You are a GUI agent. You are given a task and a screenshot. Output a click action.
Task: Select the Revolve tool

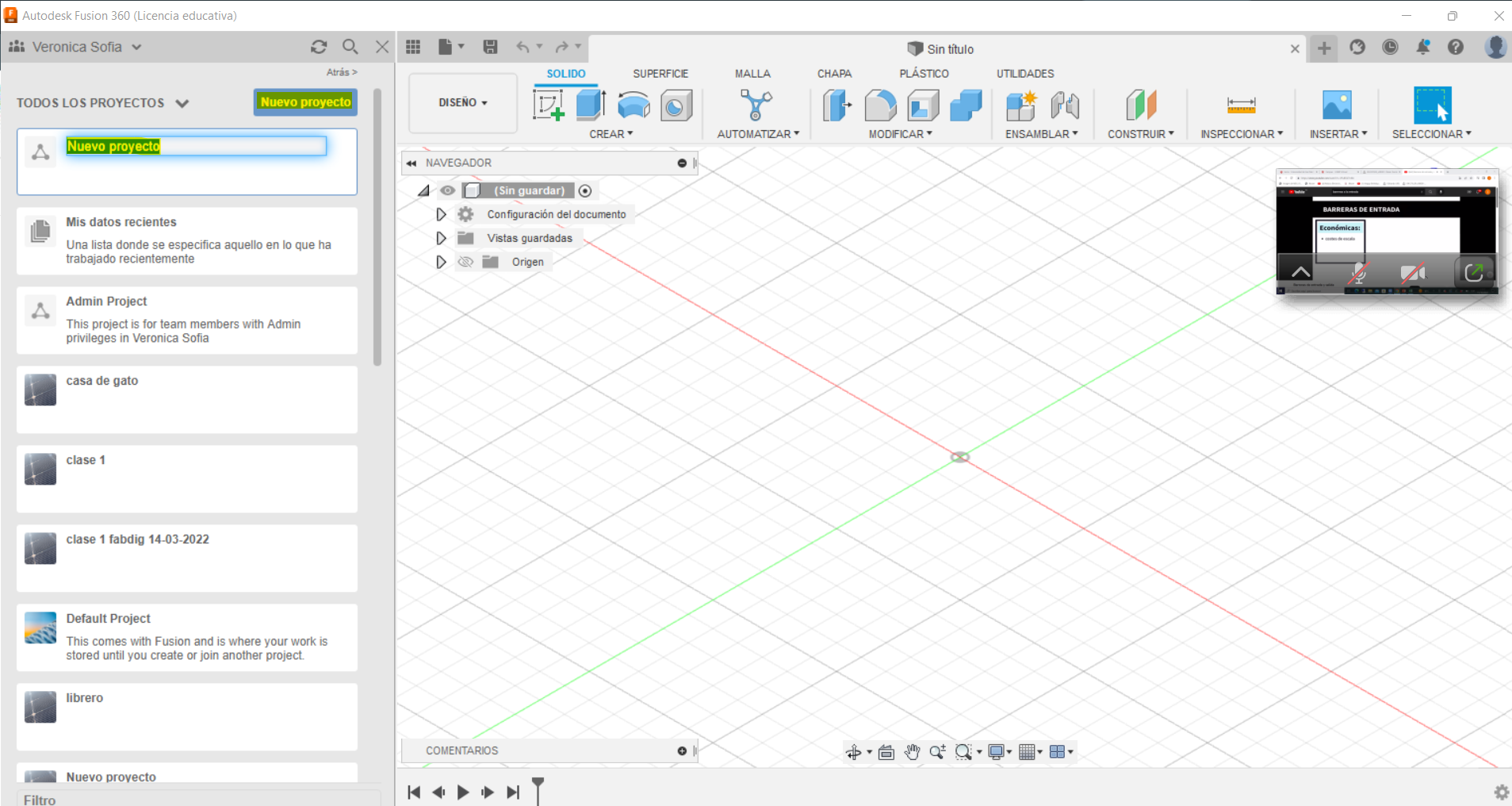click(634, 105)
